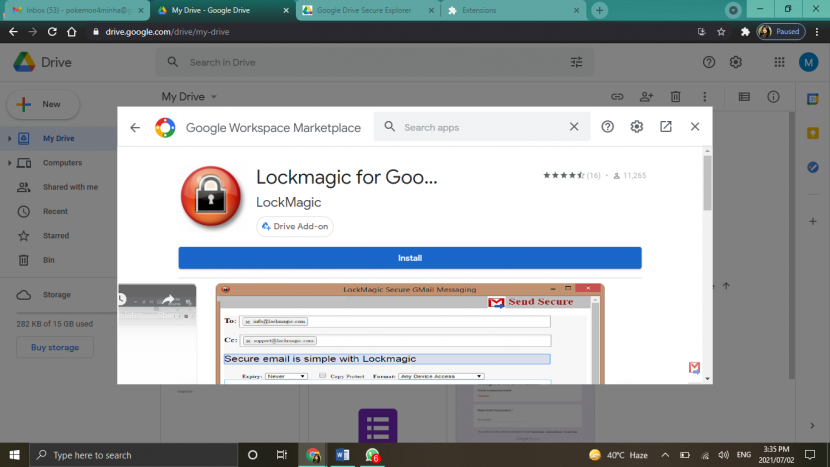
Task: Open Storage in the sidebar
Action: 56,294
